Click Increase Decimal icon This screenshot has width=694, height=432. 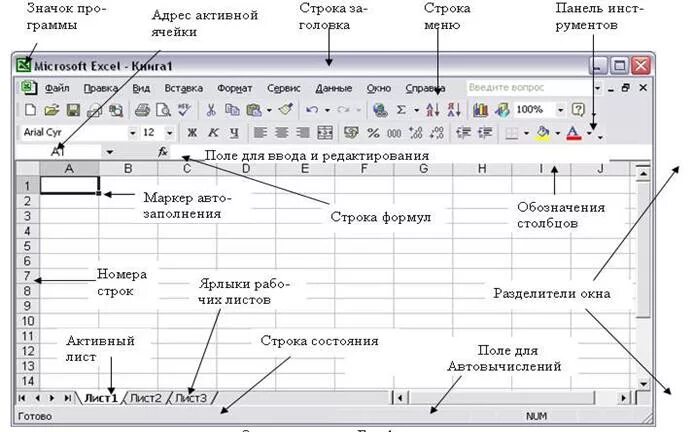tap(416, 133)
